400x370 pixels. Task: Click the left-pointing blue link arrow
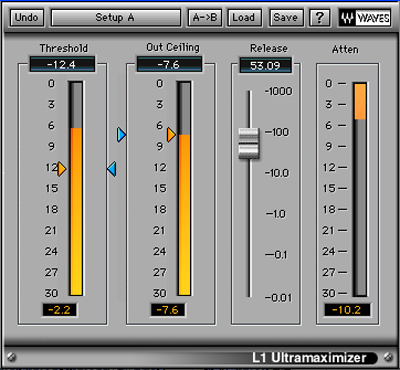click(x=112, y=169)
